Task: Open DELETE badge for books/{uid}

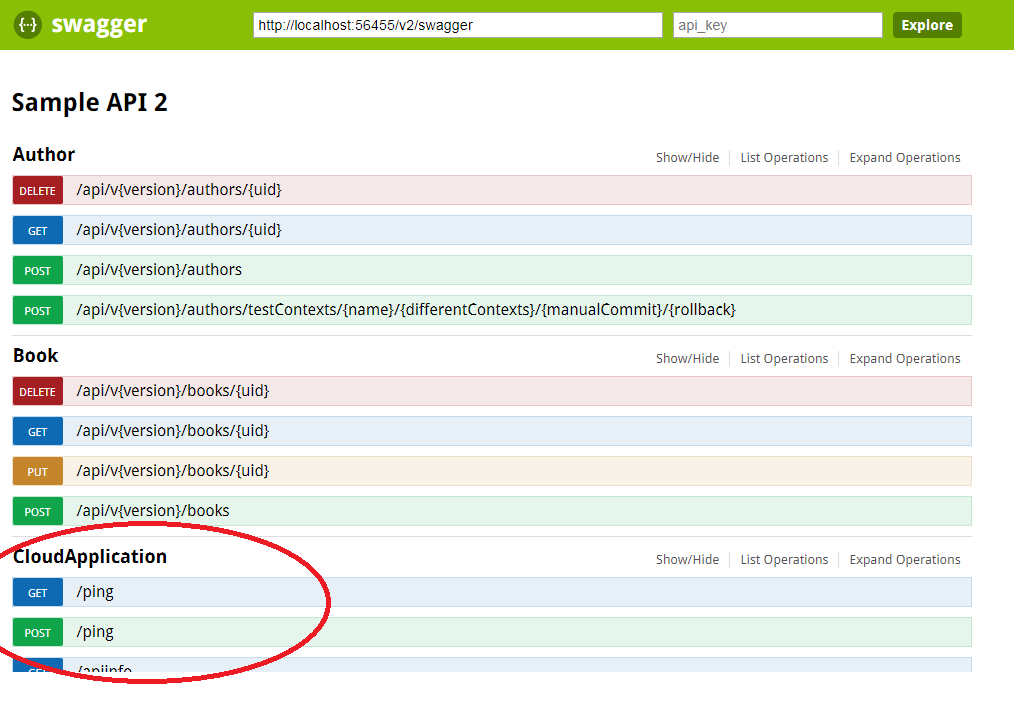Action: pos(38,392)
